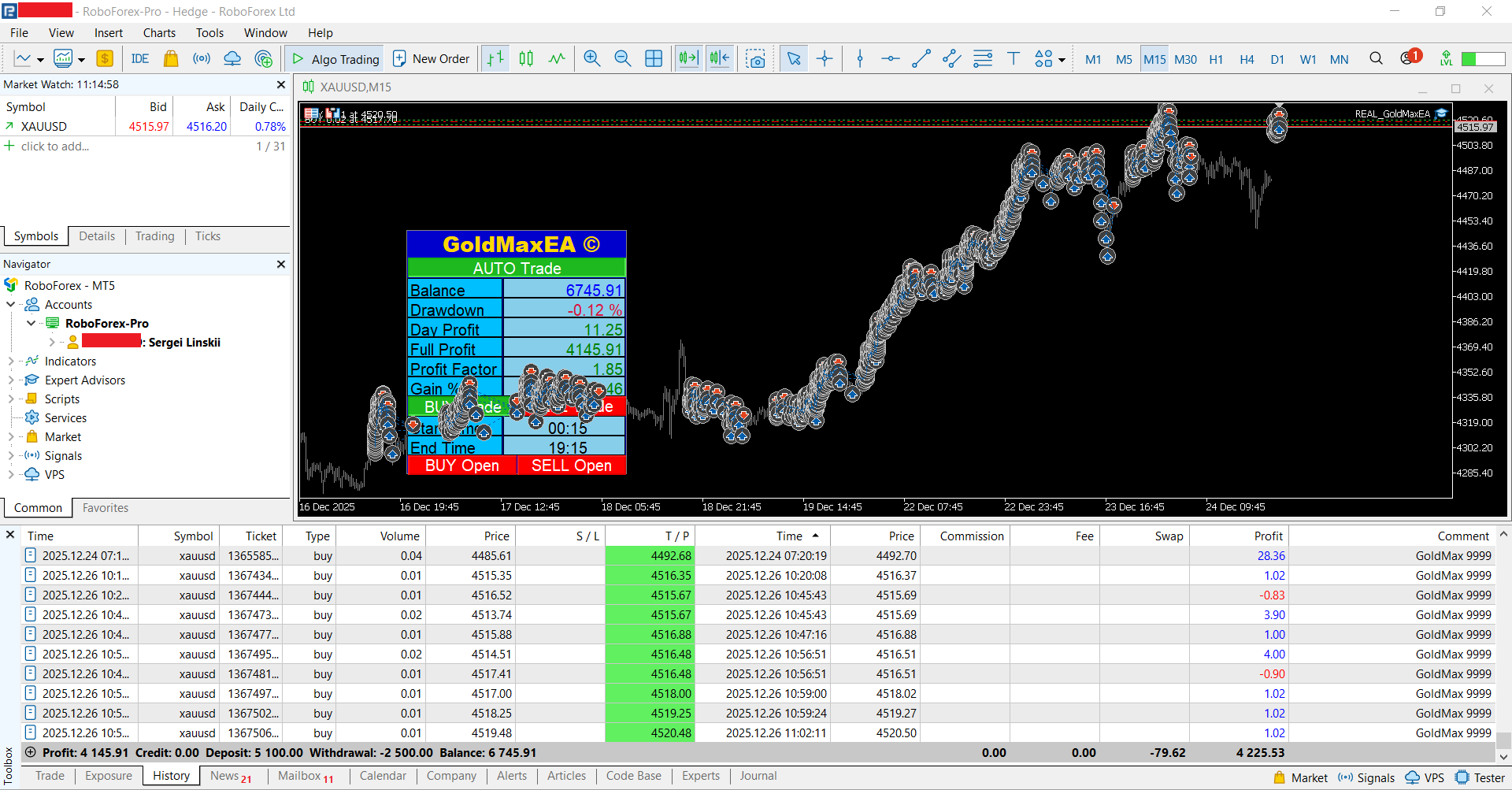This screenshot has height=790, width=1512.
Task: Select the M5 timeframe
Action: pos(1124,59)
